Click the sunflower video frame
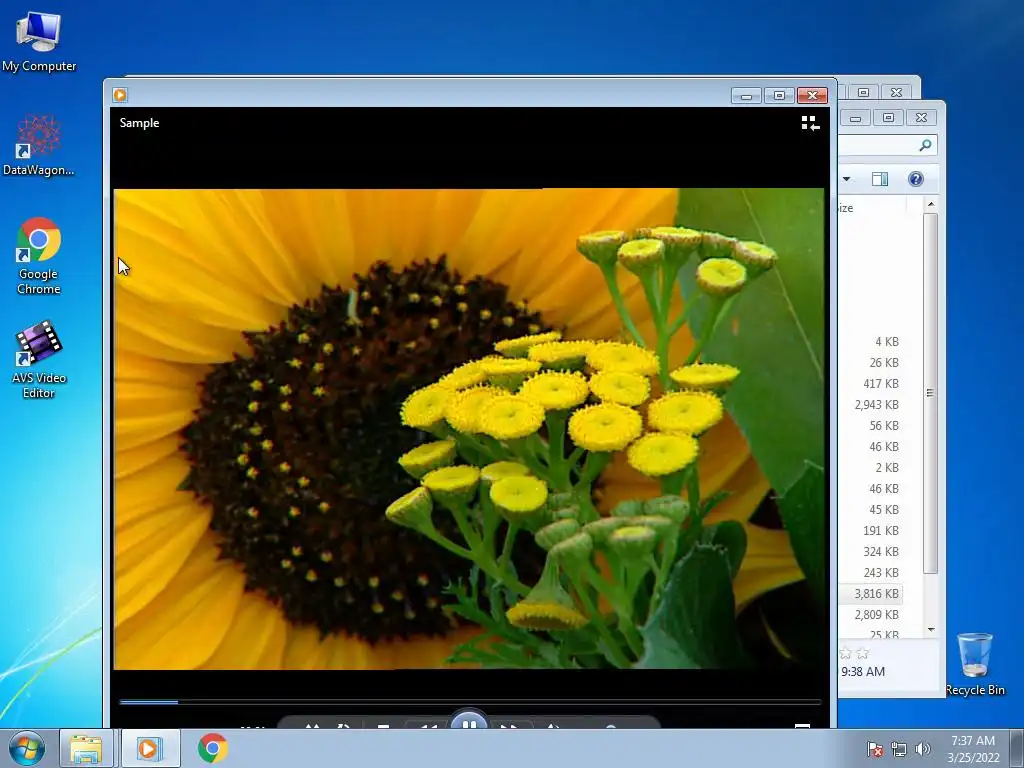The width and height of the screenshot is (1024, 768). 469,429
